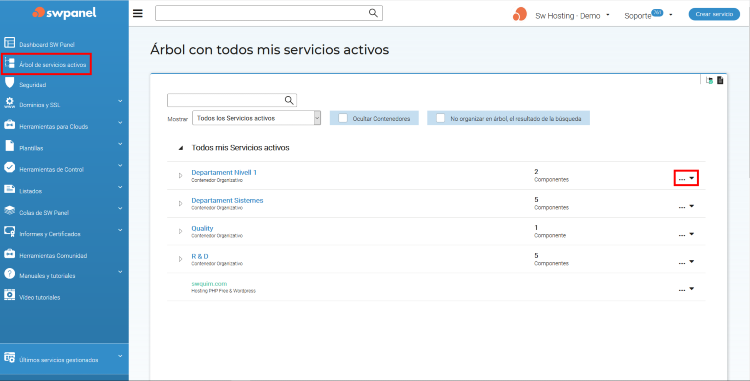The width and height of the screenshot is (750, 381).
Task: Open actions dropdown for Departament Nivell 1
Action: [686, 178]
